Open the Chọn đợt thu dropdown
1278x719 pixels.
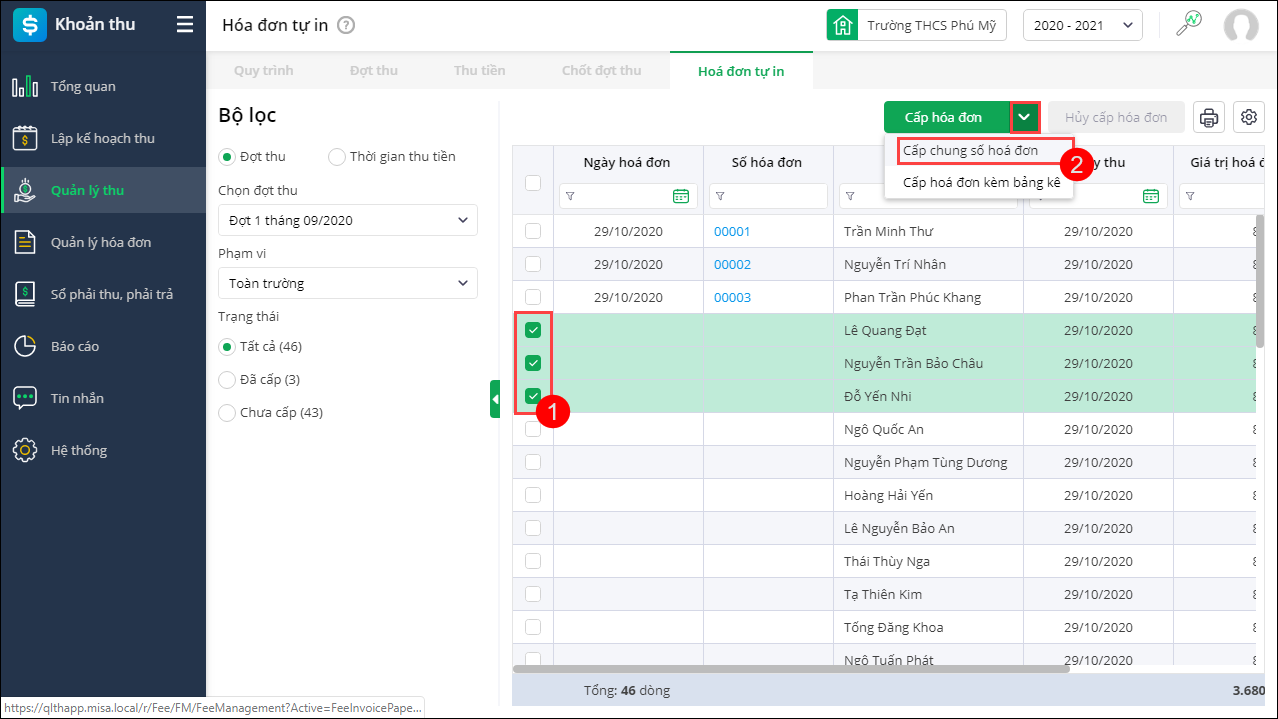(x=348, y=220)
